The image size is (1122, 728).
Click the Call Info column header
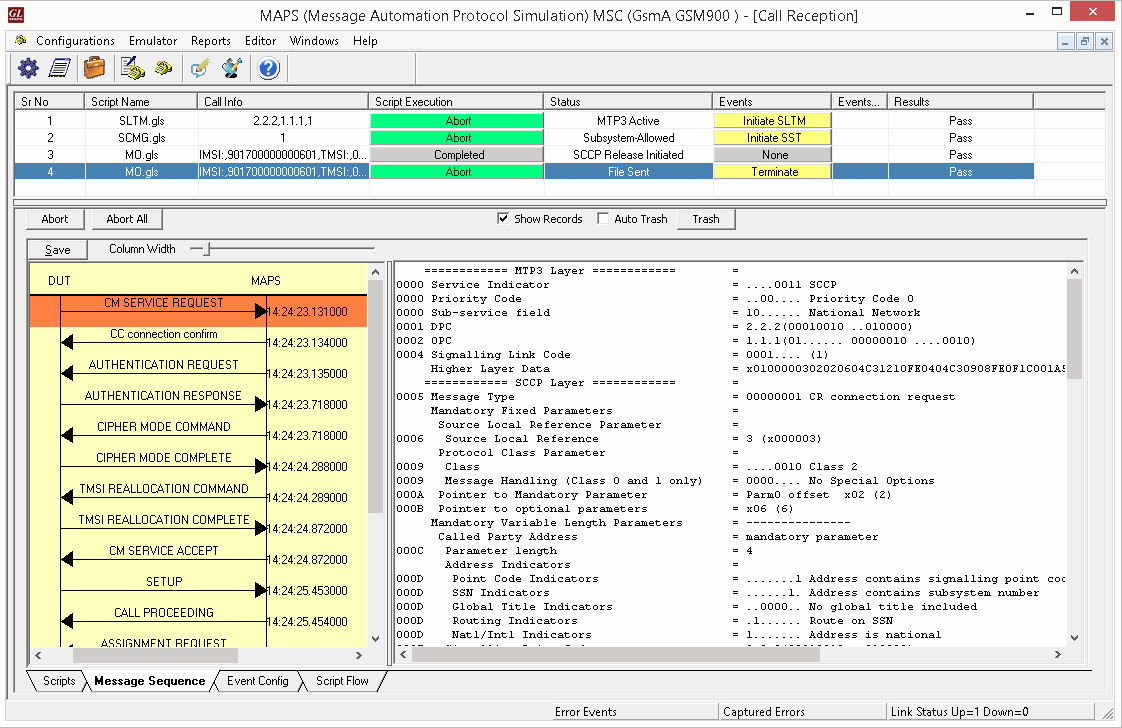(x=283, y=102)
